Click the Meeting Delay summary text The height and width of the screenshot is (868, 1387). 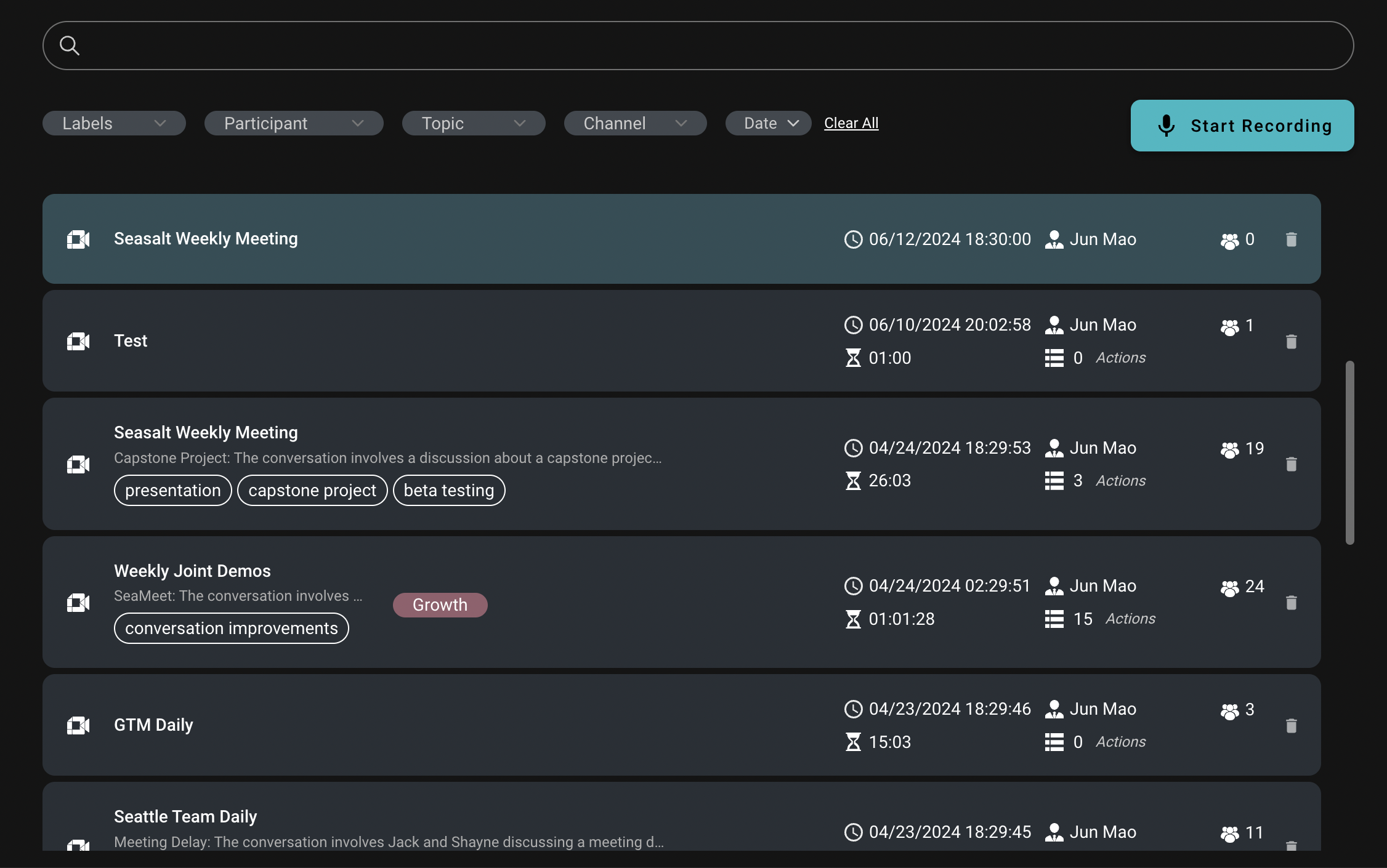[389, 842]
